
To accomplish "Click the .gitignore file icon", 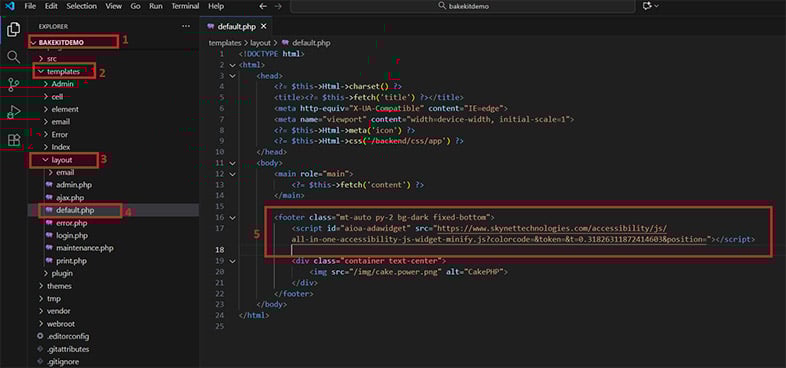I will pyautogui.click(x=41, y=361).
